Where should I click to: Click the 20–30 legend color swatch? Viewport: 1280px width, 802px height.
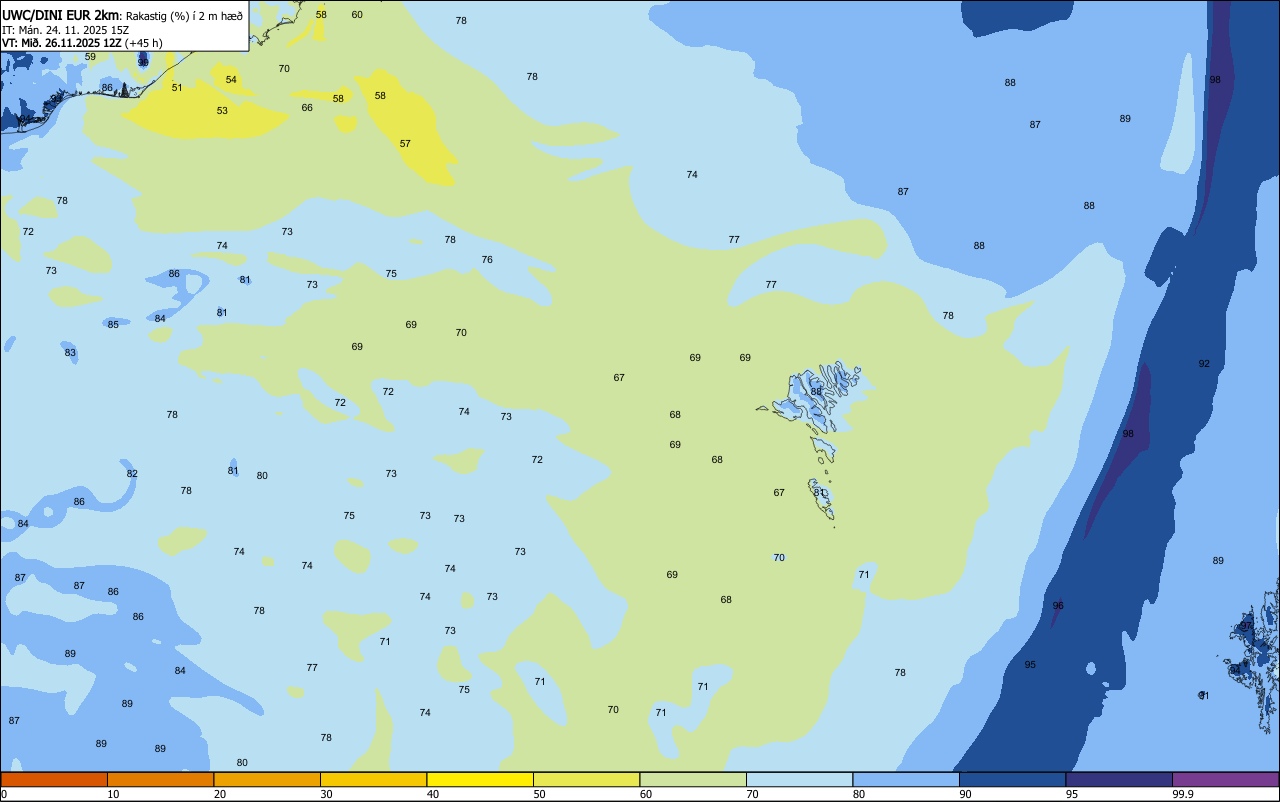pyautogui.click(x=267, y=779)
